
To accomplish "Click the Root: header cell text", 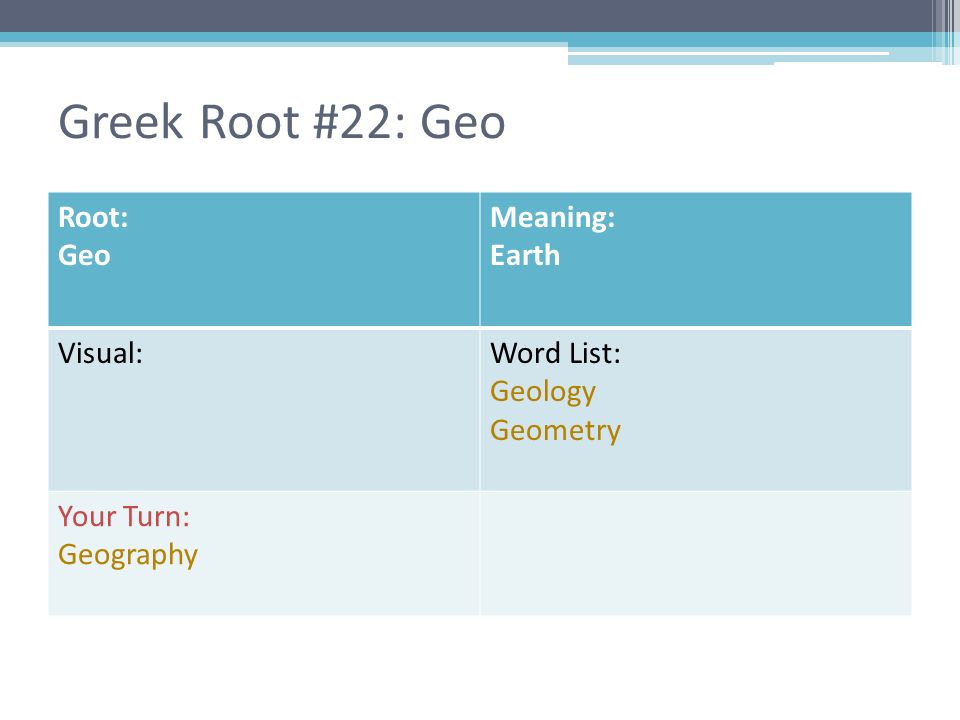I will (93, 217).
